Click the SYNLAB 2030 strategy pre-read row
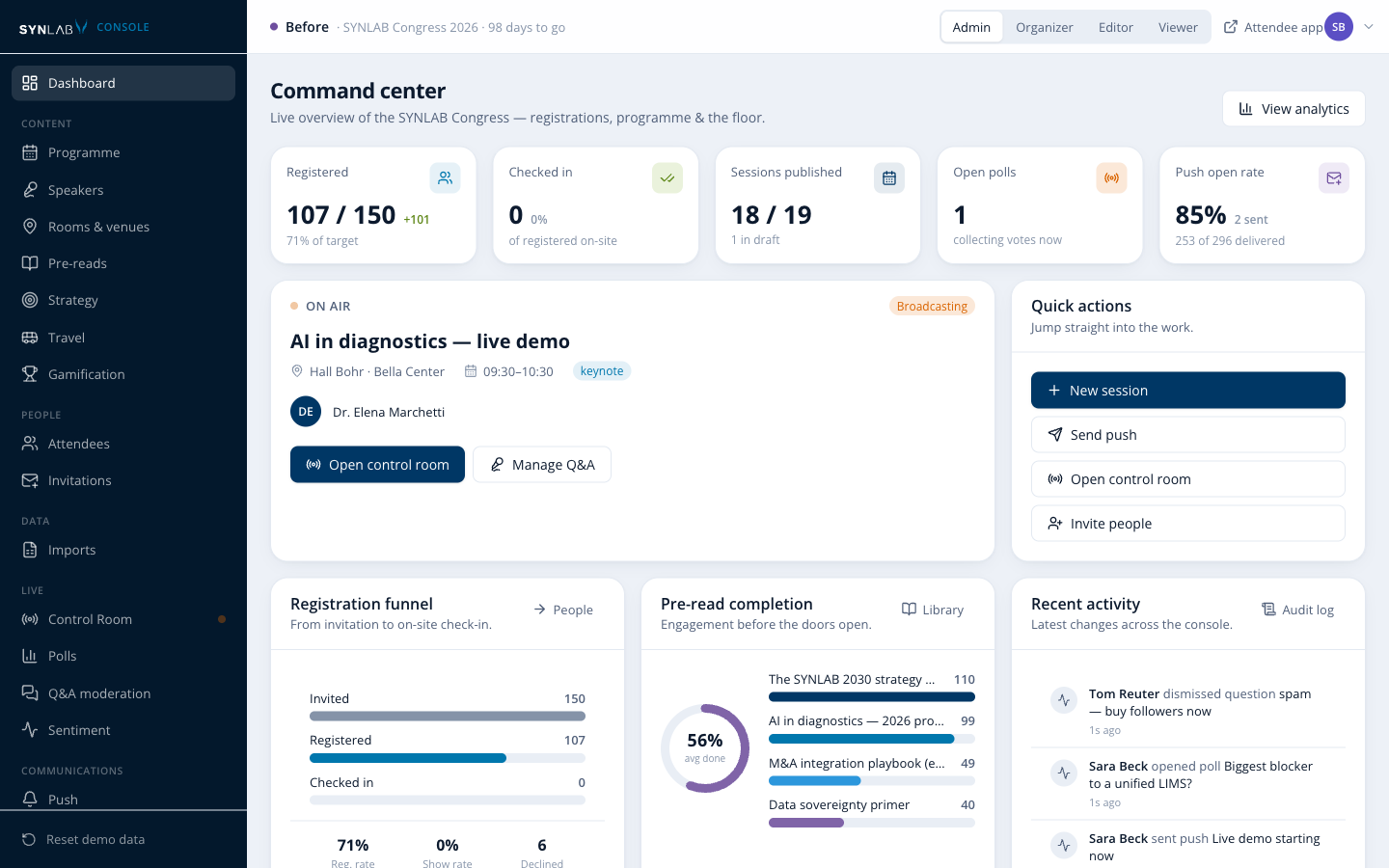 pyautogui.click(x=872, y=689)
